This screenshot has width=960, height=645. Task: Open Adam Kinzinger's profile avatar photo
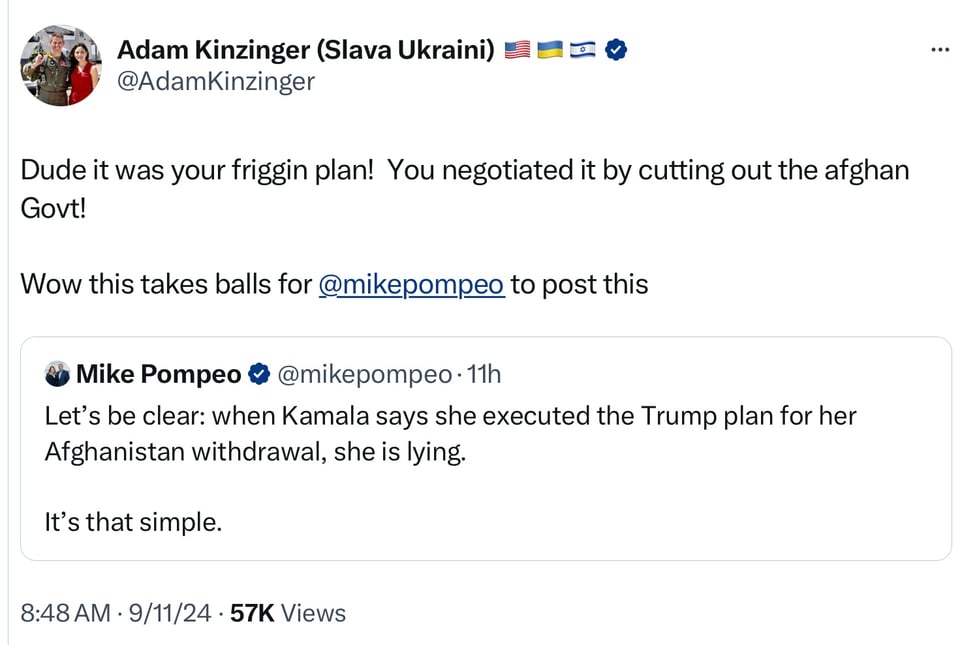point(62,66)
